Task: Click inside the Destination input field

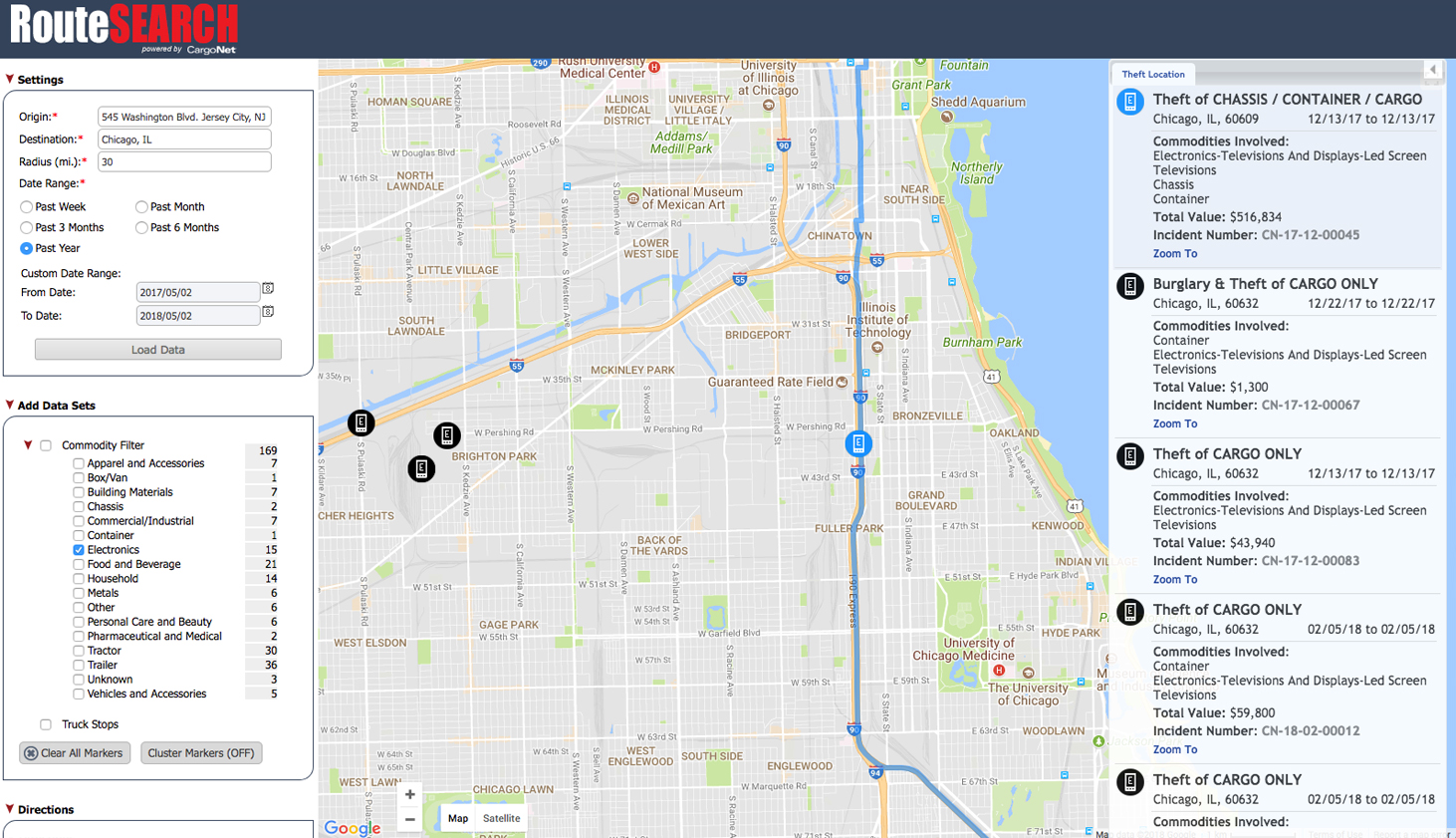Action: point(184,139)
